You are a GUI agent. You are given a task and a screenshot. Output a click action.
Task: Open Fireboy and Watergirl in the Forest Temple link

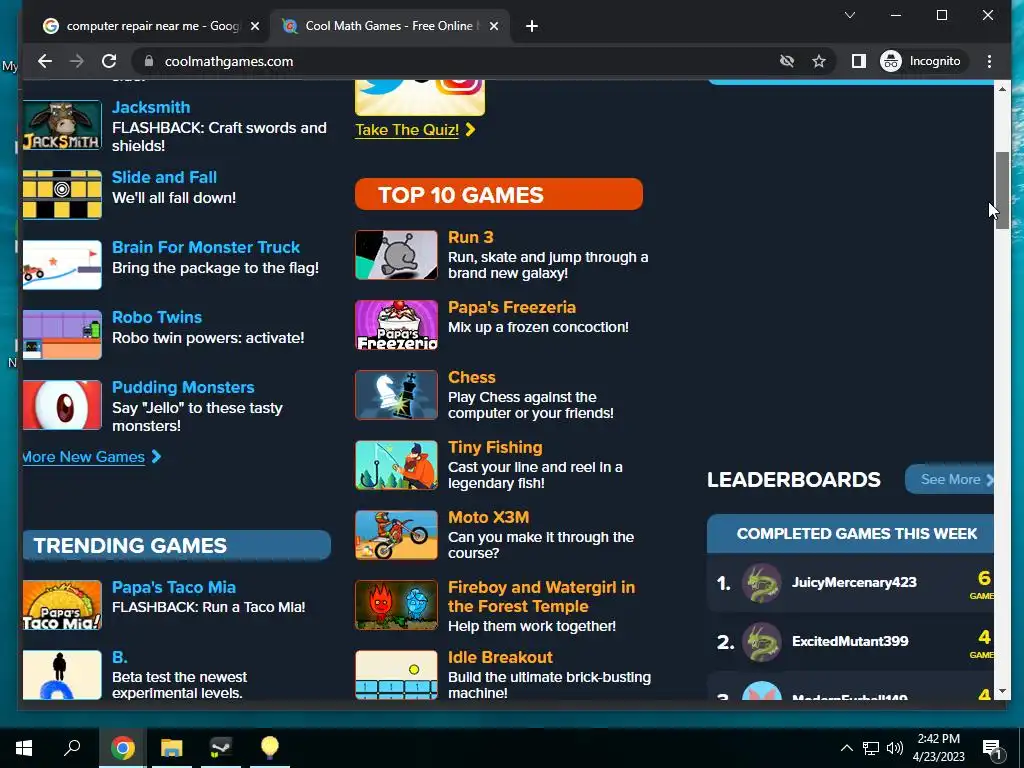click(x=541, y=596)
